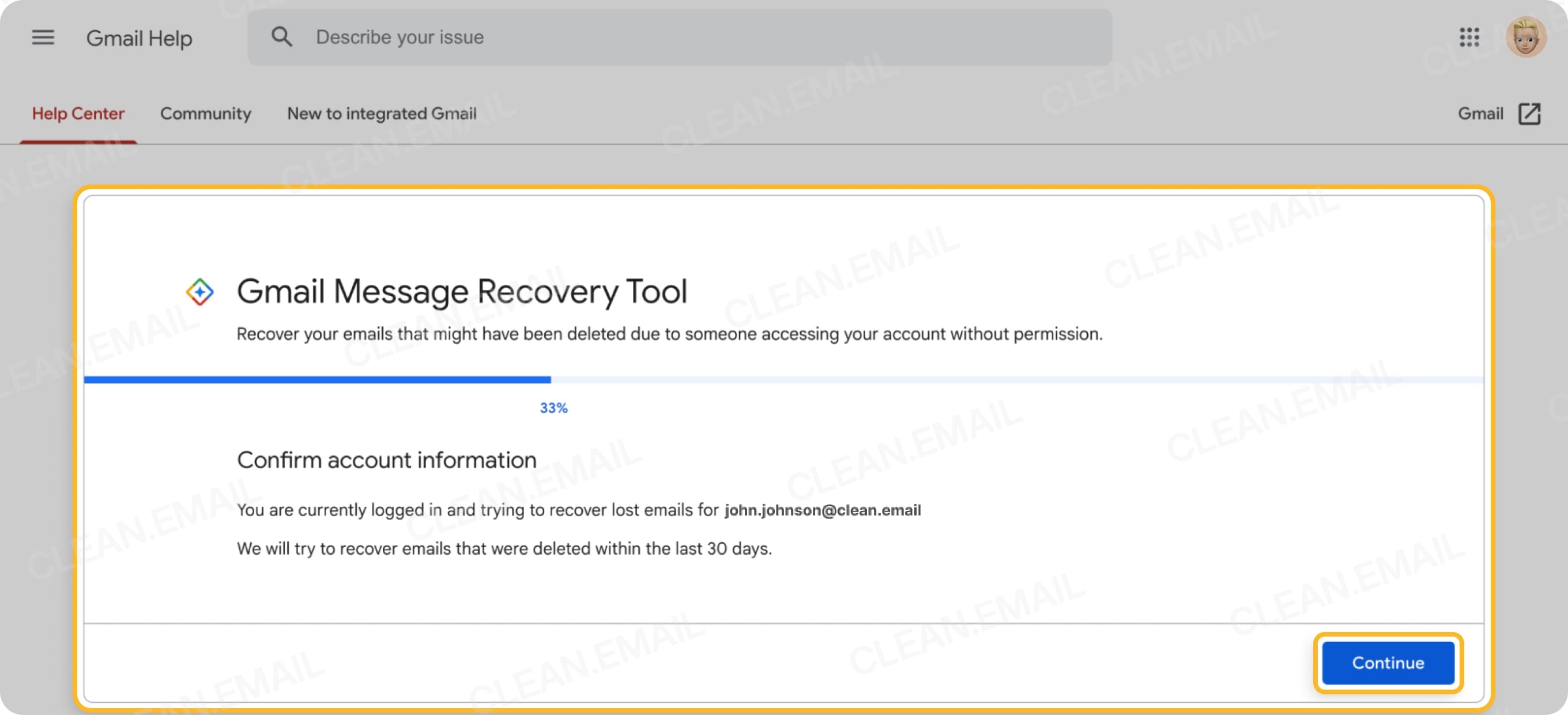Click your account profile avatar
1568x715 pixels.
(1525, 37)
